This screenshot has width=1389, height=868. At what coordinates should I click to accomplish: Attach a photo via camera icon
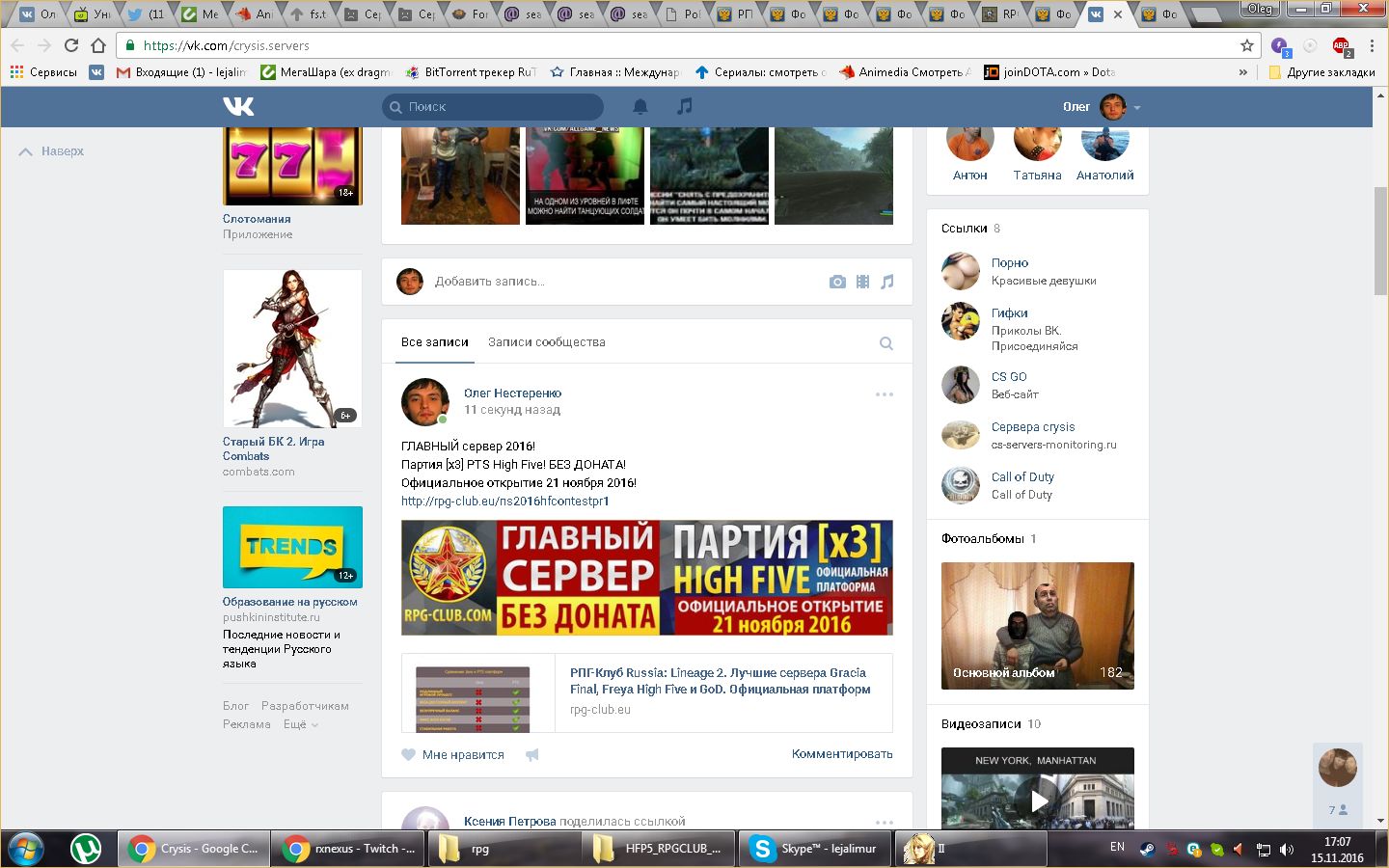(837, 282)
